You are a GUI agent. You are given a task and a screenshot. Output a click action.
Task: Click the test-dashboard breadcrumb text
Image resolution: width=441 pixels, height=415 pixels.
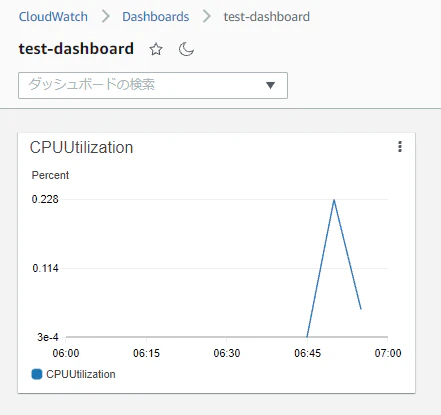(x=267, y=17)
